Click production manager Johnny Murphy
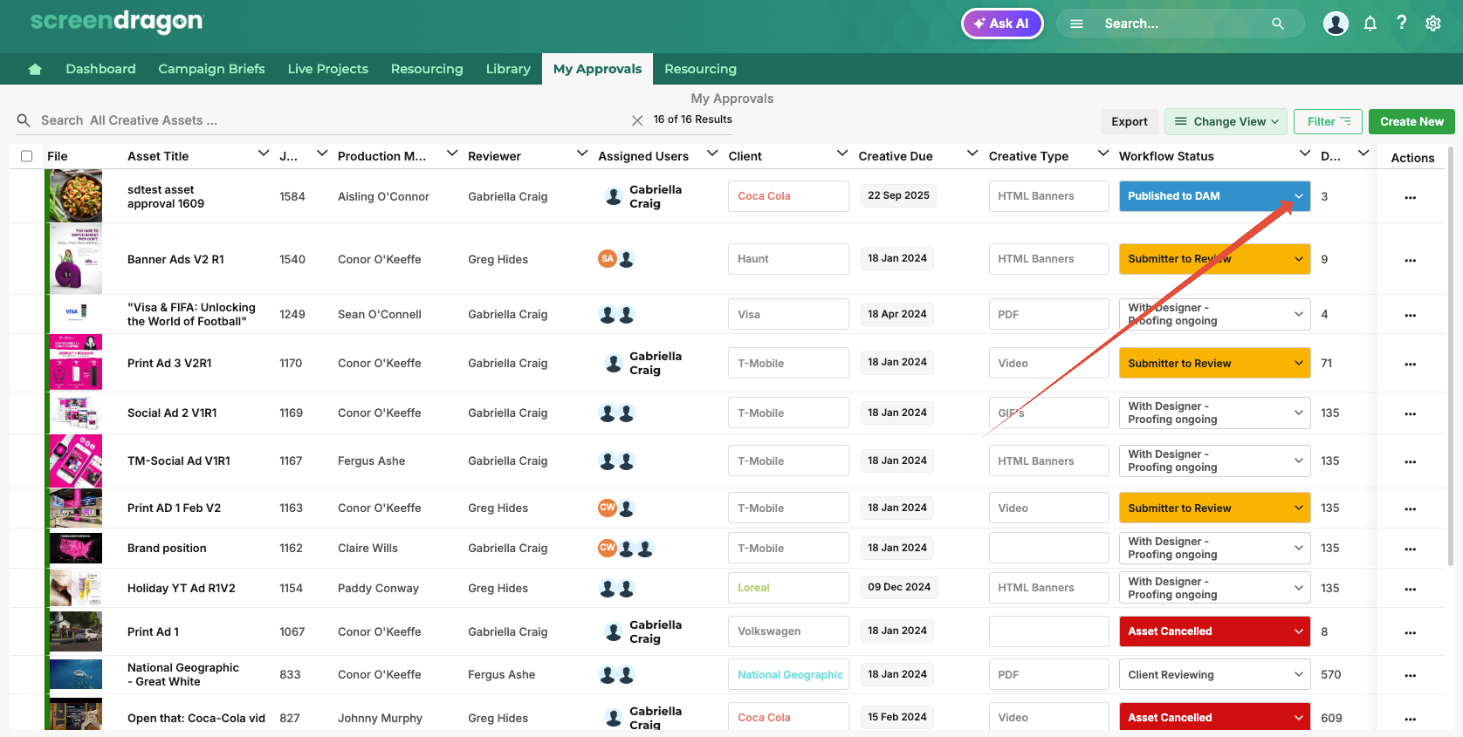The image size is (1463, 737). tap(380, 718)
